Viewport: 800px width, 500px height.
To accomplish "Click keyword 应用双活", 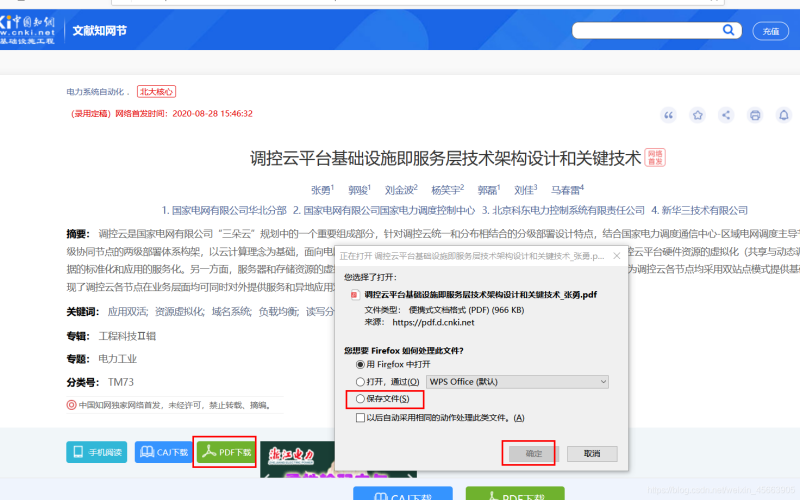I will (128, 312).
